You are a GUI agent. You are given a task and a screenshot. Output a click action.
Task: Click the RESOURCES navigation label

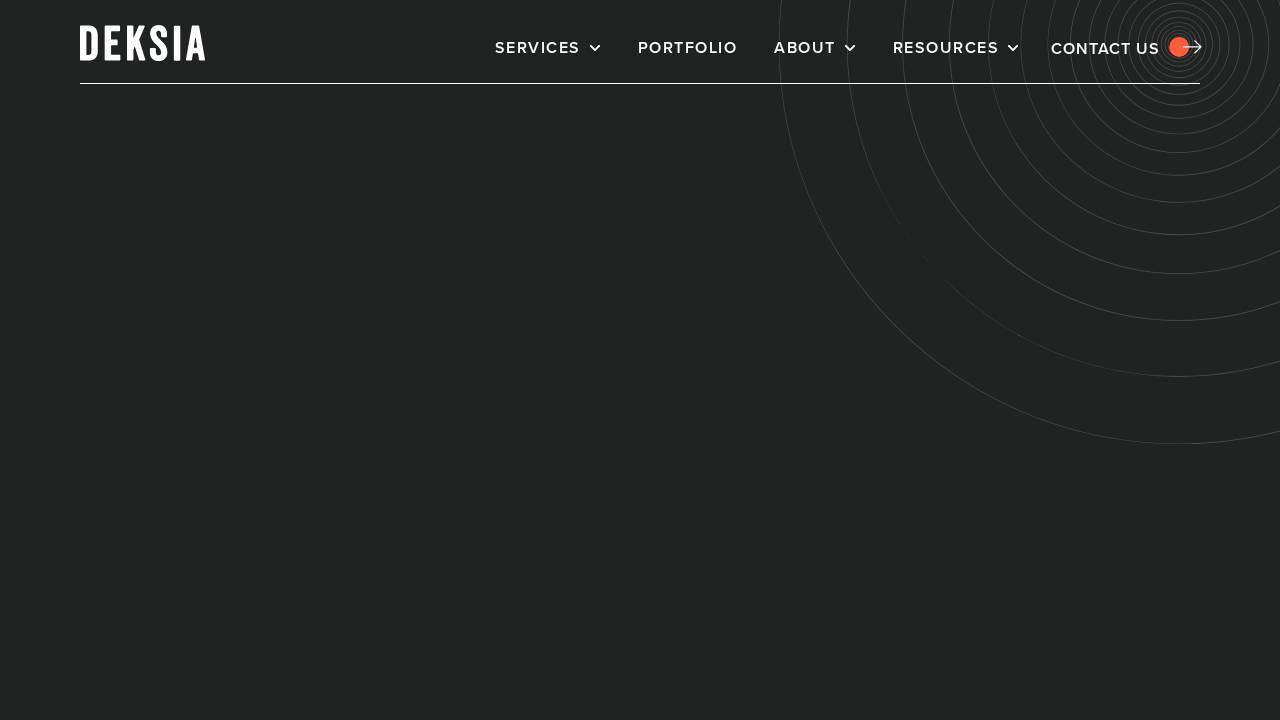point(945,48)
